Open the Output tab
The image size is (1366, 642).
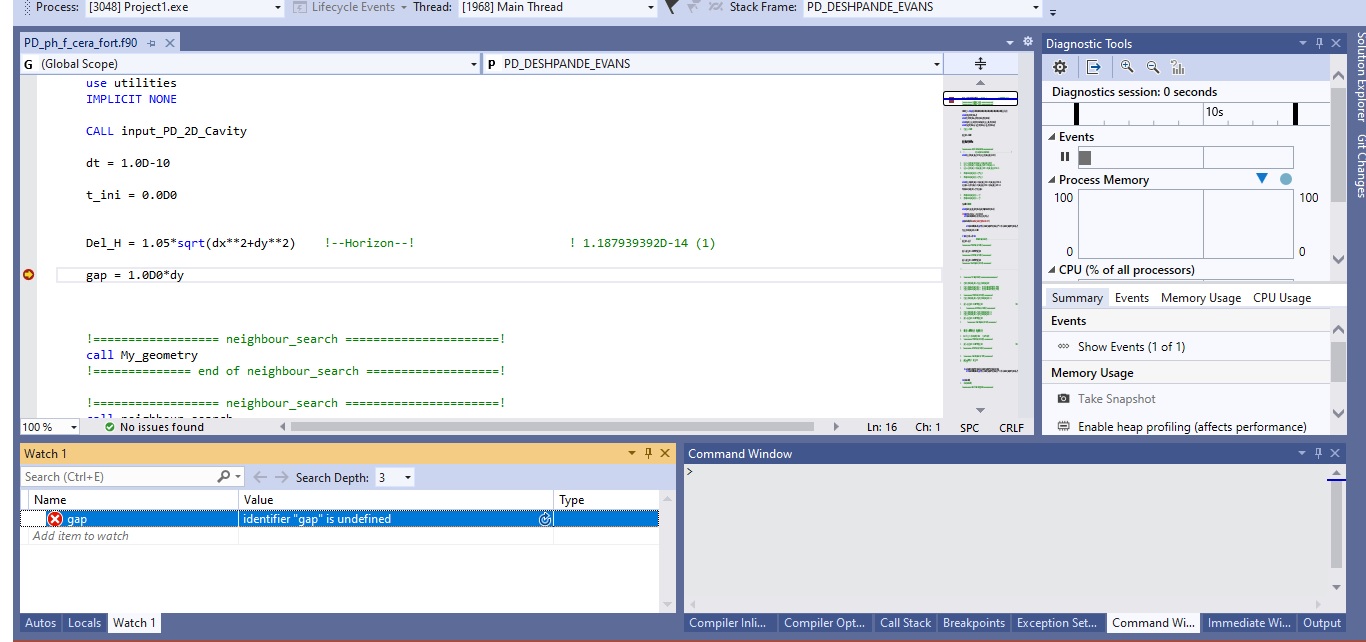(1321, 622)
